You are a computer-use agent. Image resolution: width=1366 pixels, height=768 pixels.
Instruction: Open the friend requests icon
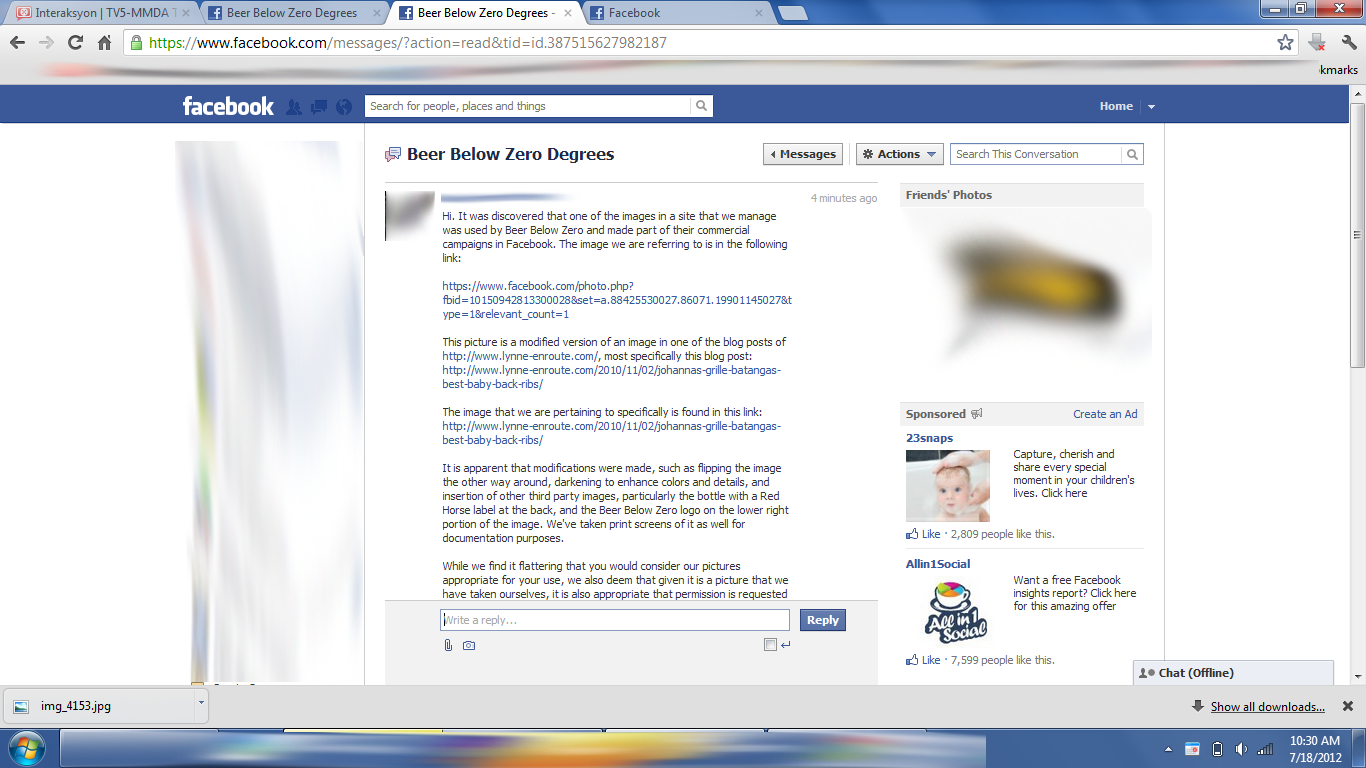(294, 106)
